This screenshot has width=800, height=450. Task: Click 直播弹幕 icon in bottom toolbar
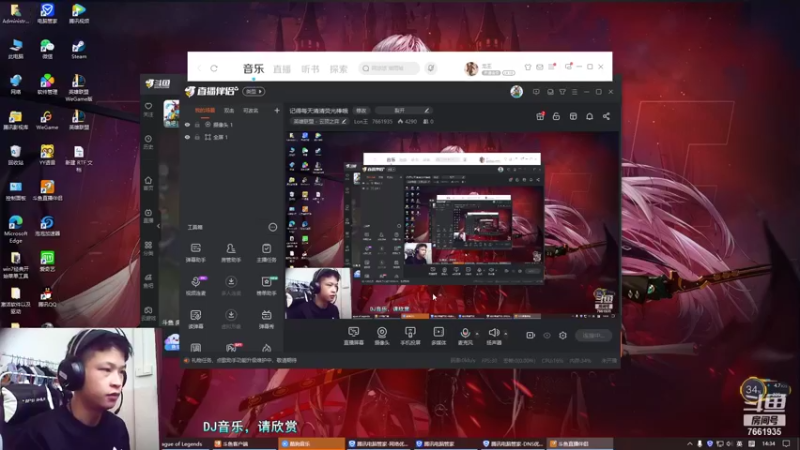click(x=354, y=336)
